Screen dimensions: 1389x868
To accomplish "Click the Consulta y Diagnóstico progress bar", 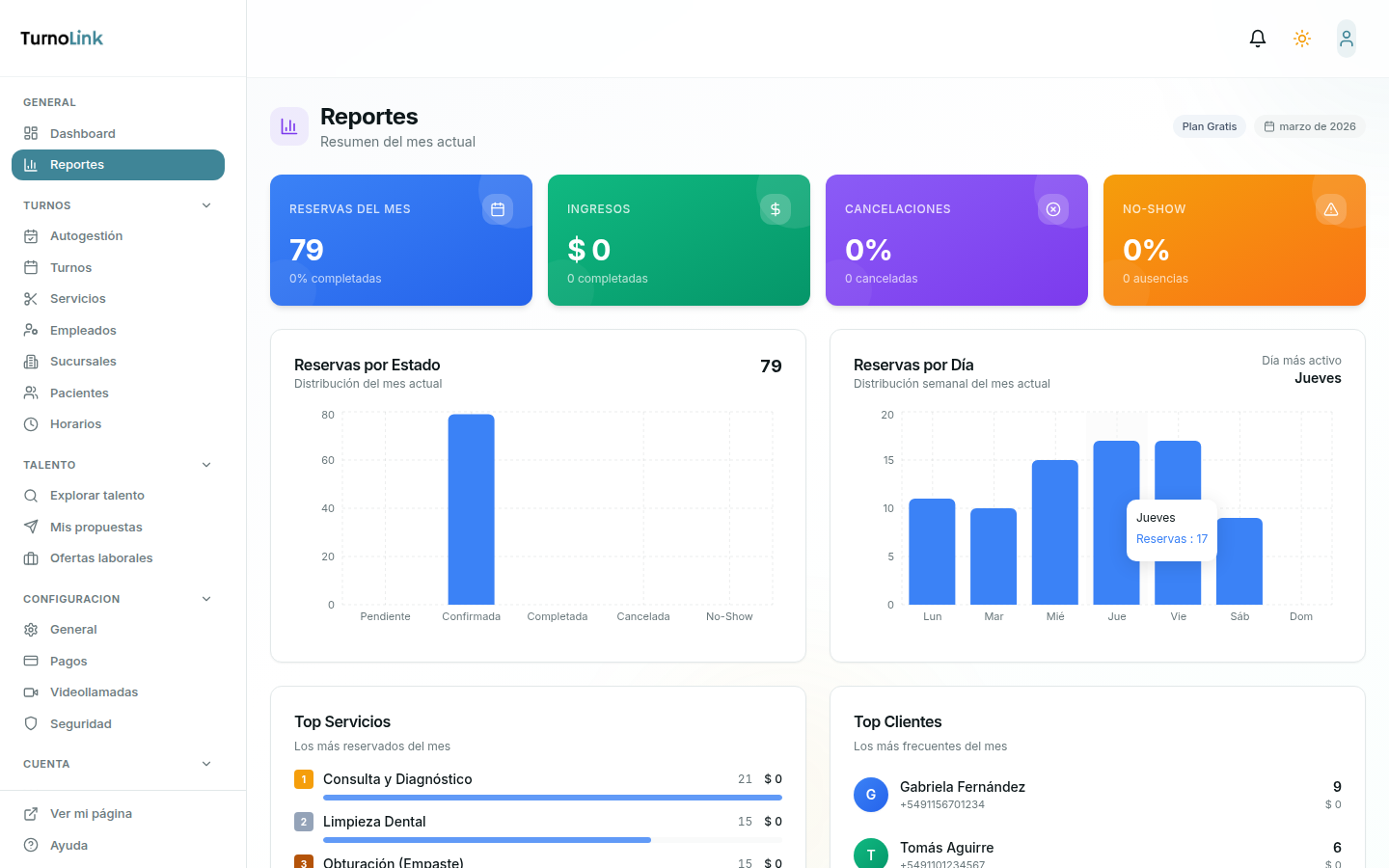I will (552, 798).
